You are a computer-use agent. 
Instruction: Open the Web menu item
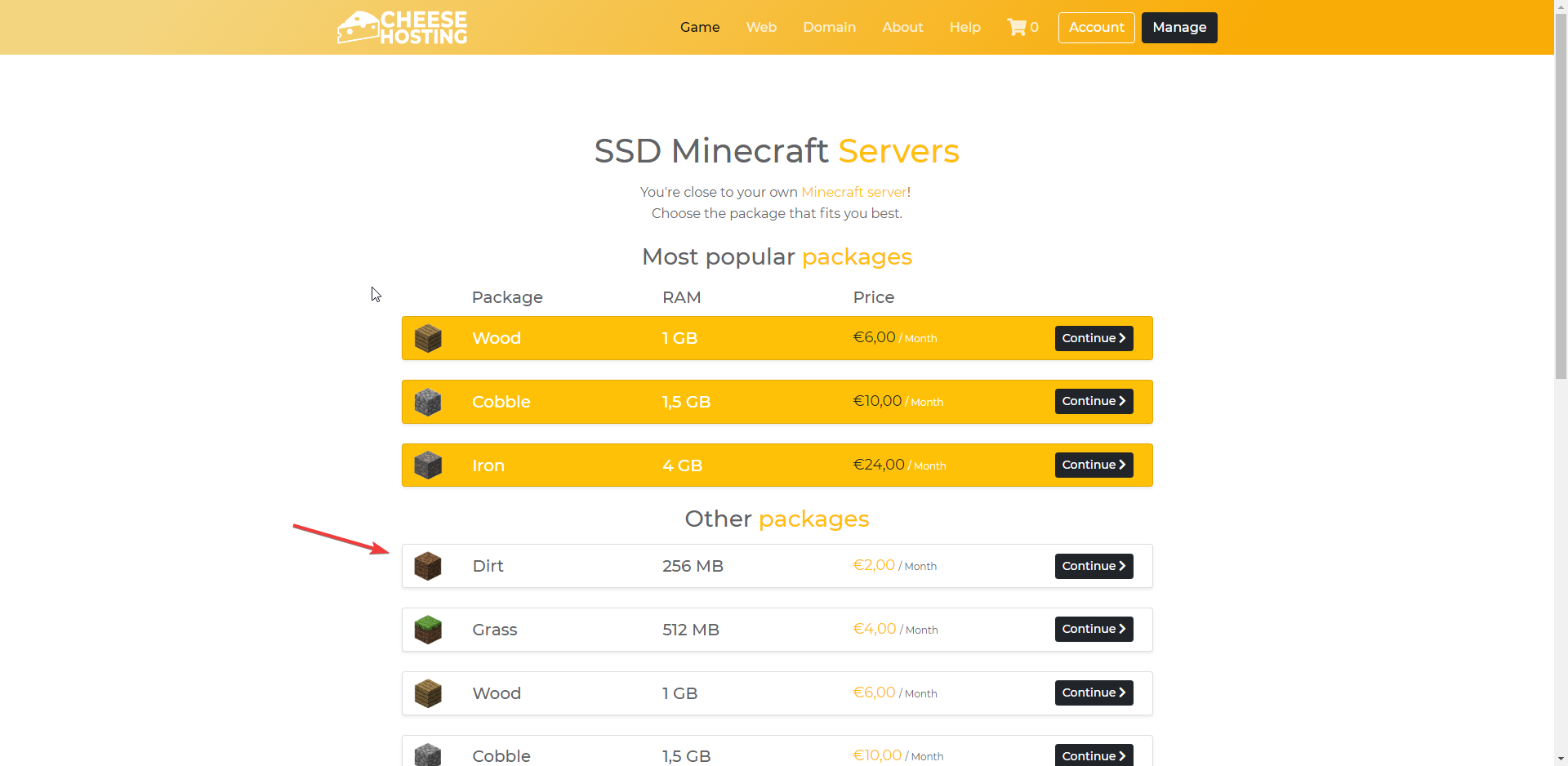pos(761,27)
